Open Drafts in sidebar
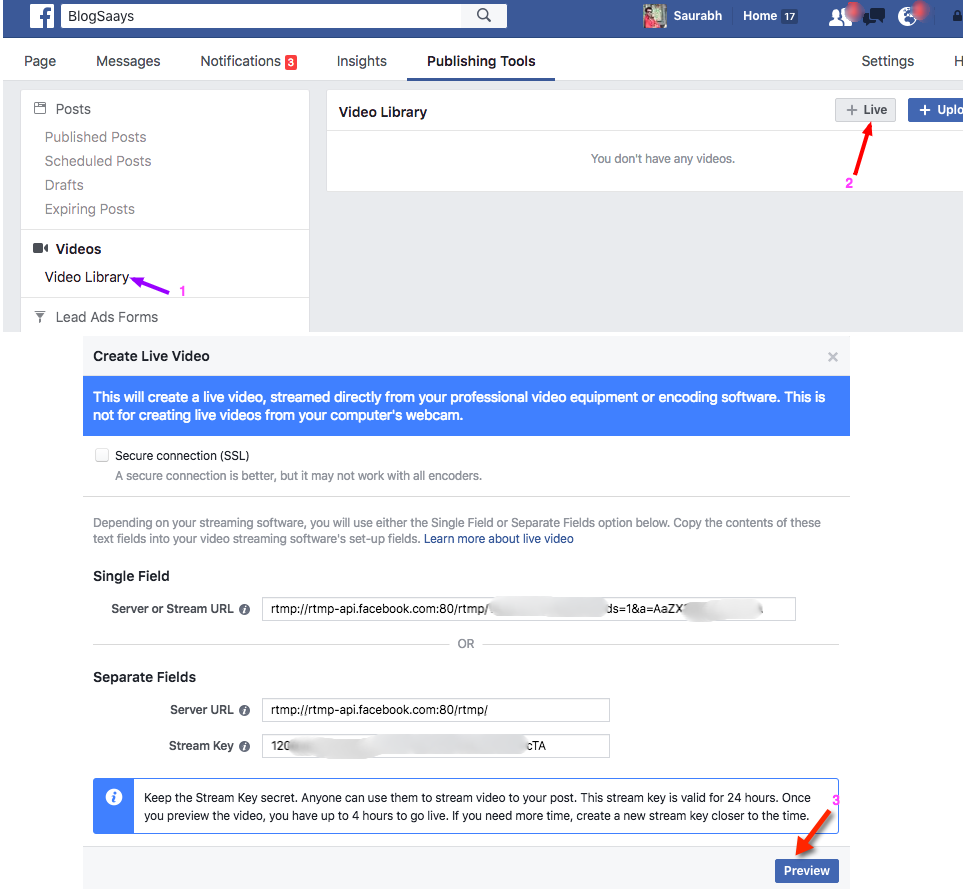 pyautogui.click(x=64, y=185)
